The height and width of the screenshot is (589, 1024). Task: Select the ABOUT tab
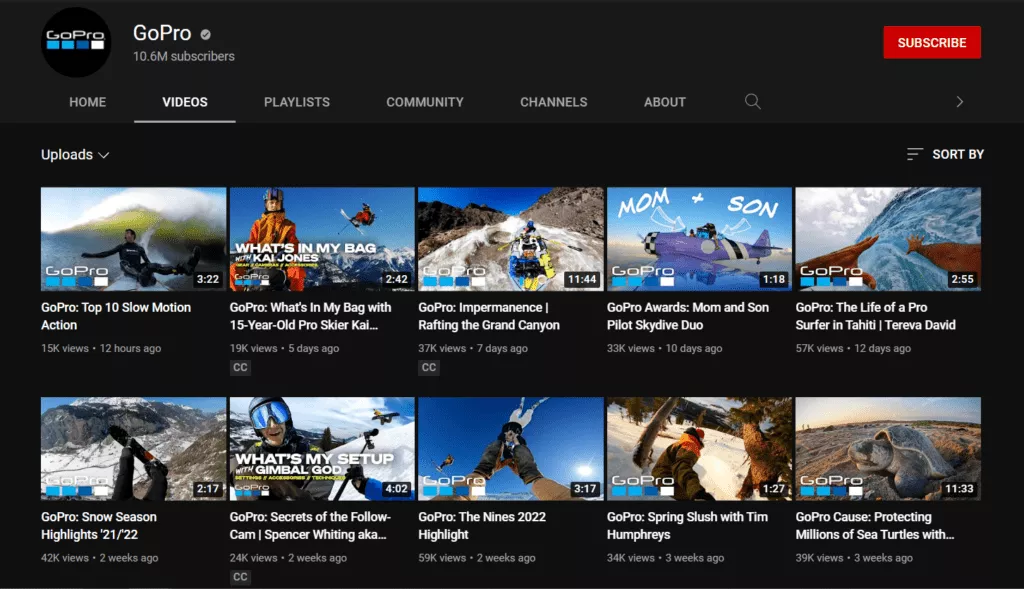665,102
